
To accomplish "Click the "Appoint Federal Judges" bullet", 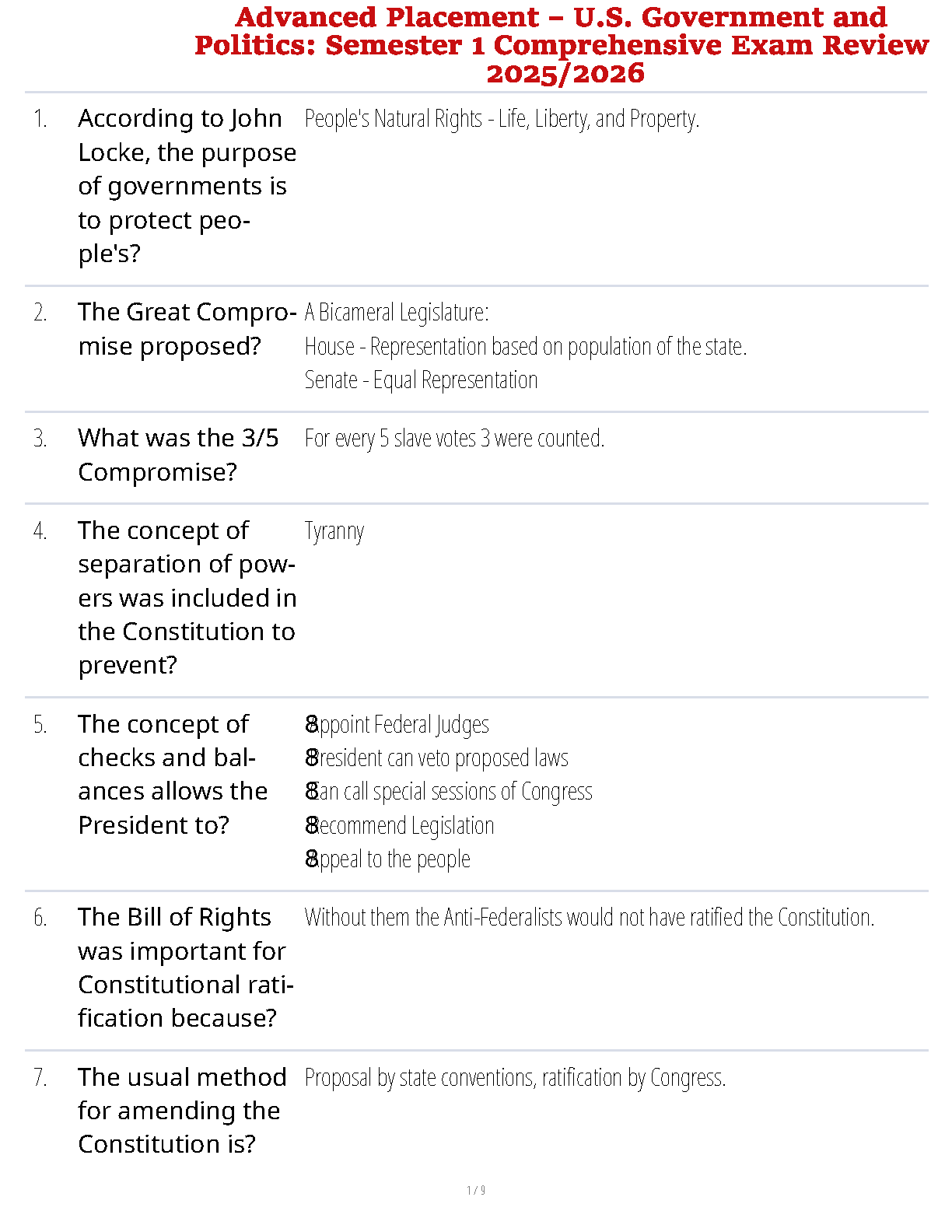I will (x=397, y=725).
